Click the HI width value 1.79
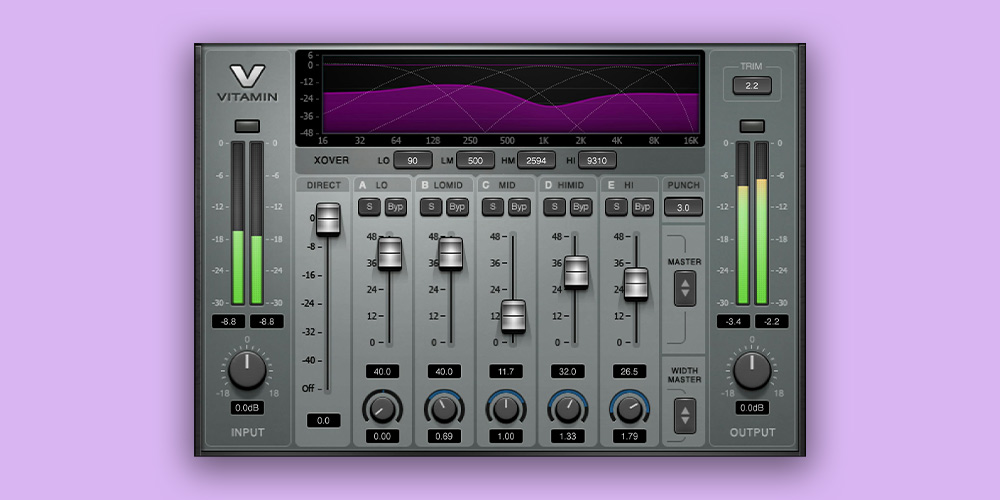1000x500 pixels. (629, 436)
